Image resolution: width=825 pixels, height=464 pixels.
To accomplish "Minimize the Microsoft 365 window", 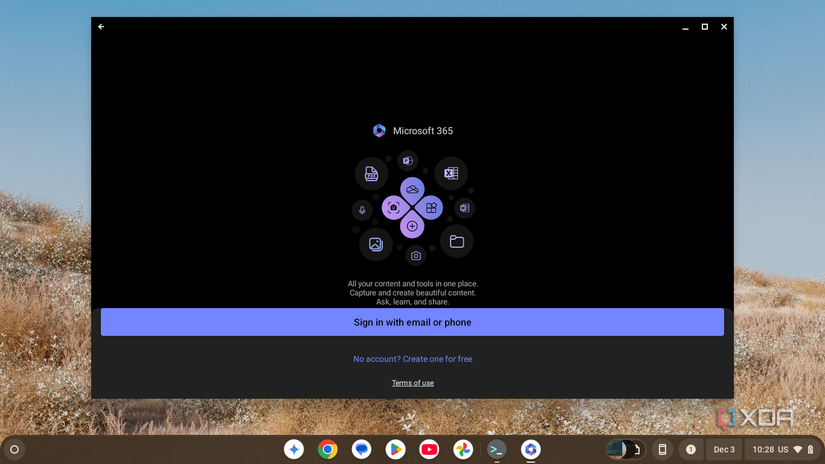I will pos(685,27).
